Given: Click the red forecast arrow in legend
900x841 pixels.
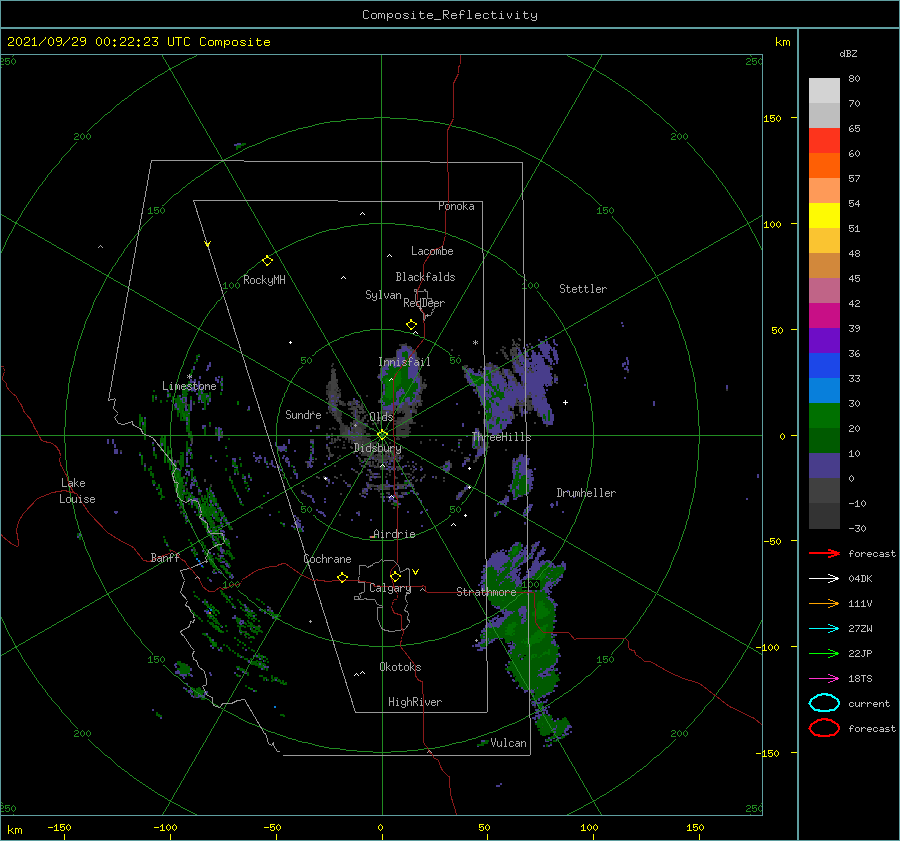Looking at the screenshot, I should pyautogui.click(x=824, y=553).
